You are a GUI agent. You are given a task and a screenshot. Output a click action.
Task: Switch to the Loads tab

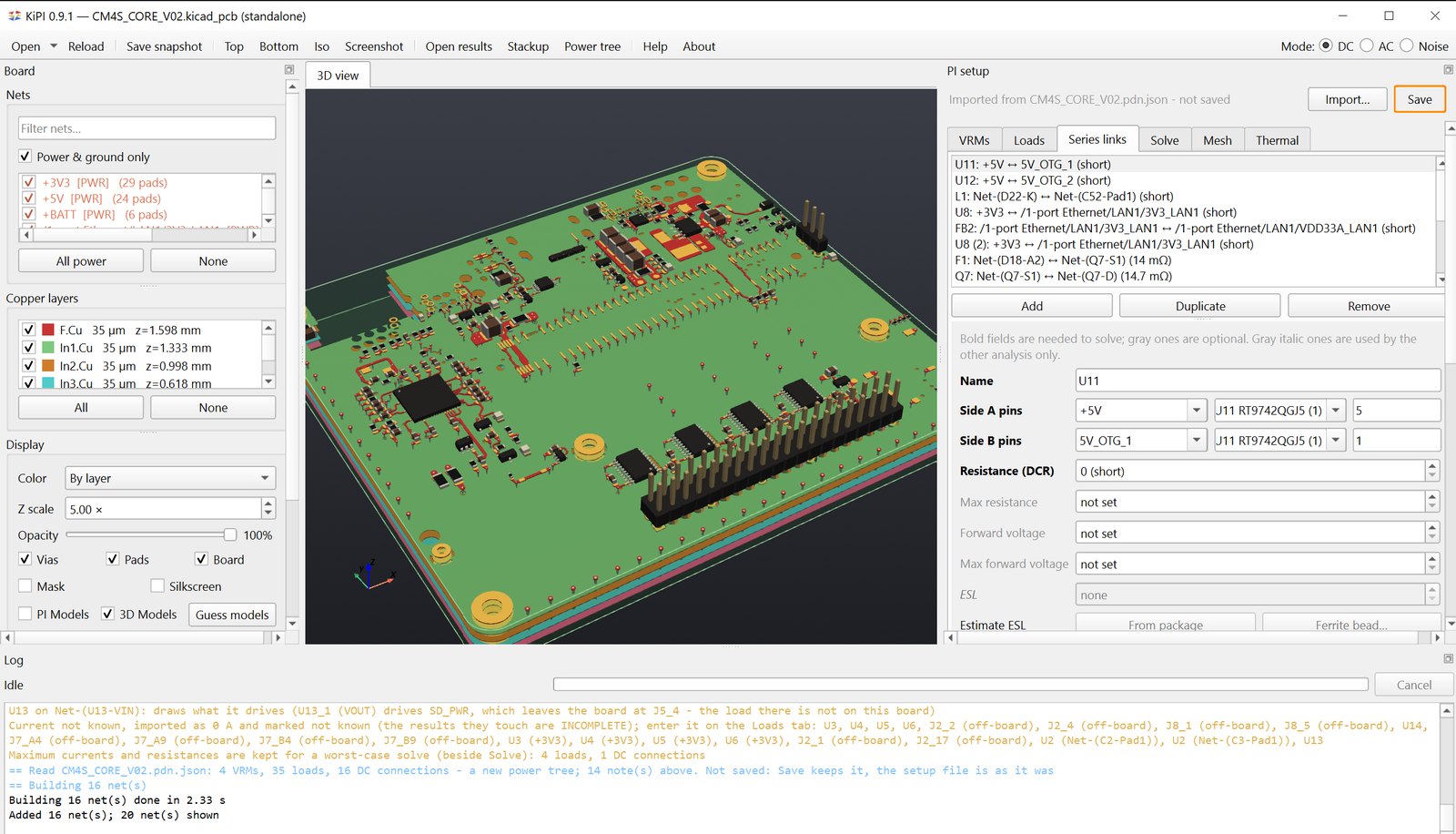point(1029,140)
